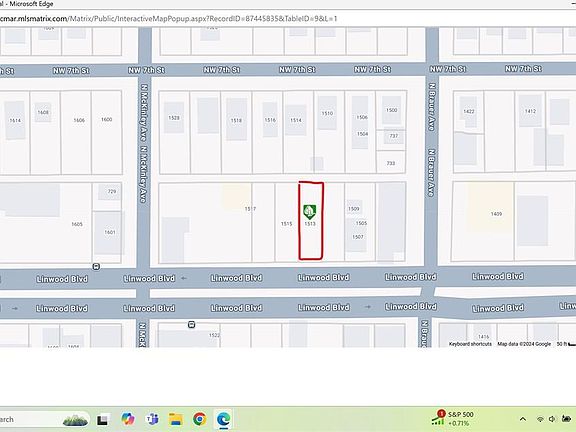Select parcel labeled 1422

tap(469, 111)
